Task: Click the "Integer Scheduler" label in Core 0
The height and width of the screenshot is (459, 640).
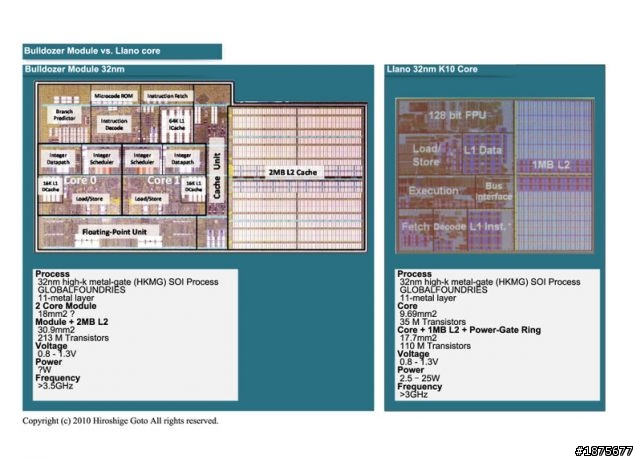Action: click(102, 159)
